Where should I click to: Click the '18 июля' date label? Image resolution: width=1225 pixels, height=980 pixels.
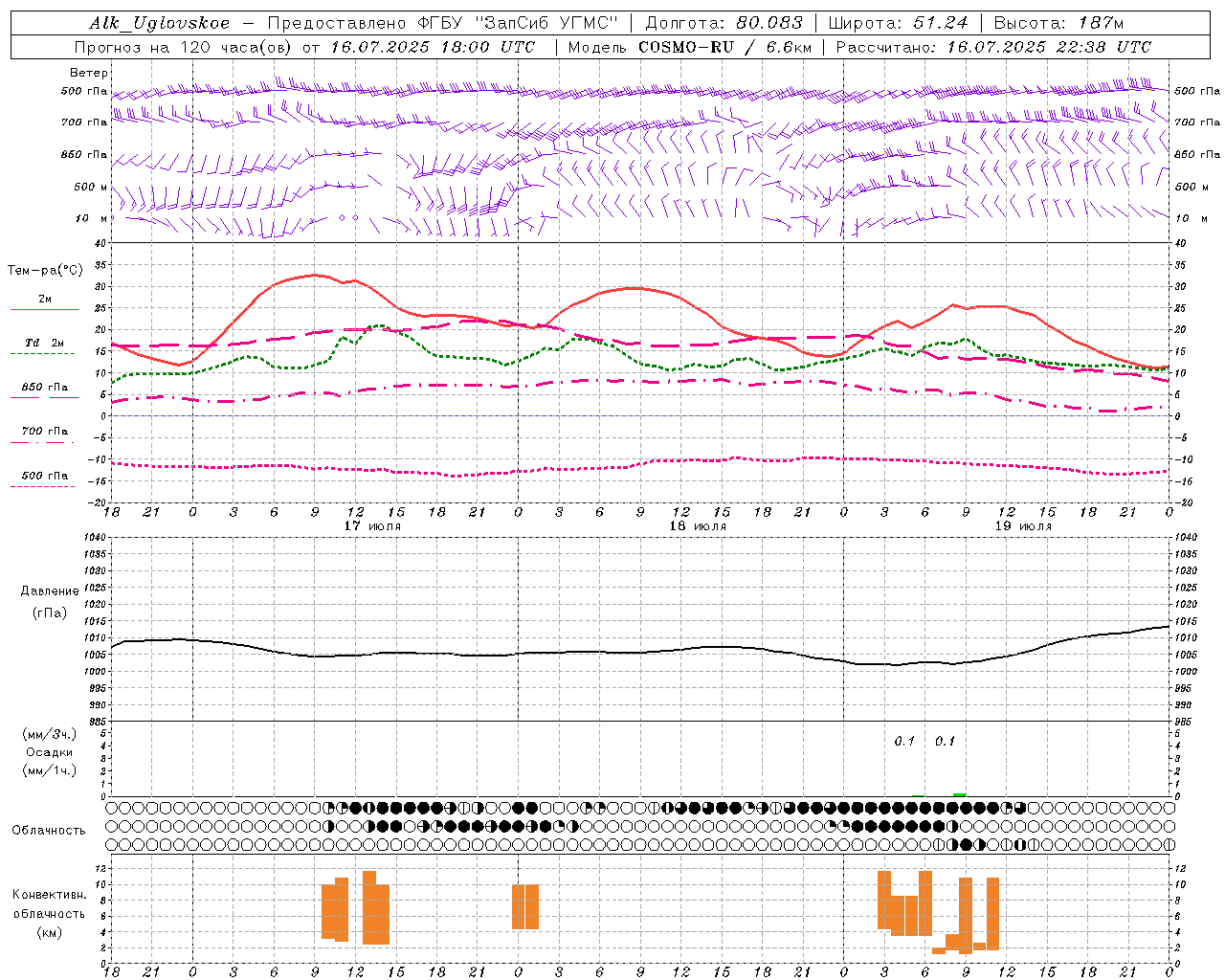(x=698, y=526)
